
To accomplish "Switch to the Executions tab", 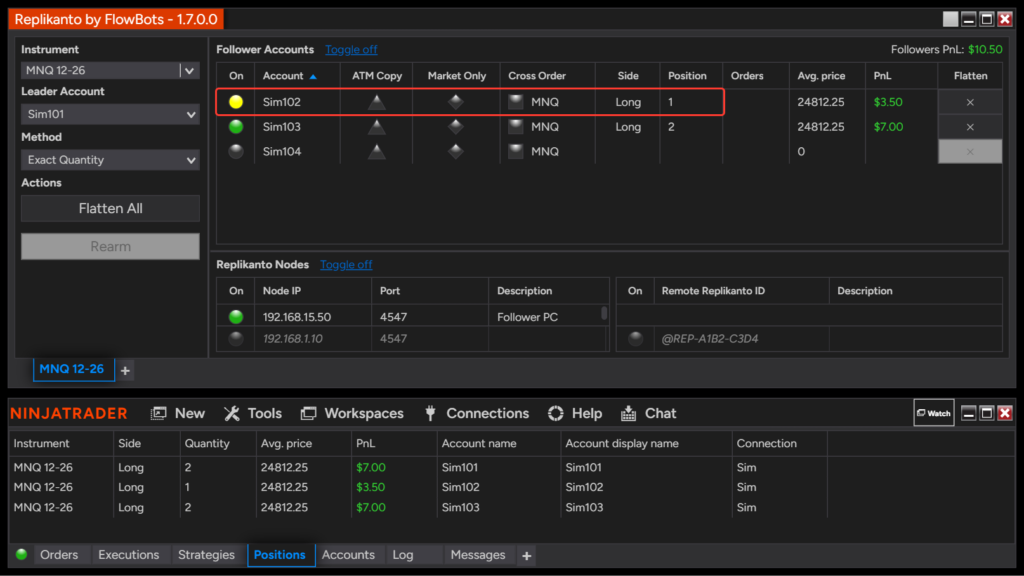I will [x=129, y=555].
